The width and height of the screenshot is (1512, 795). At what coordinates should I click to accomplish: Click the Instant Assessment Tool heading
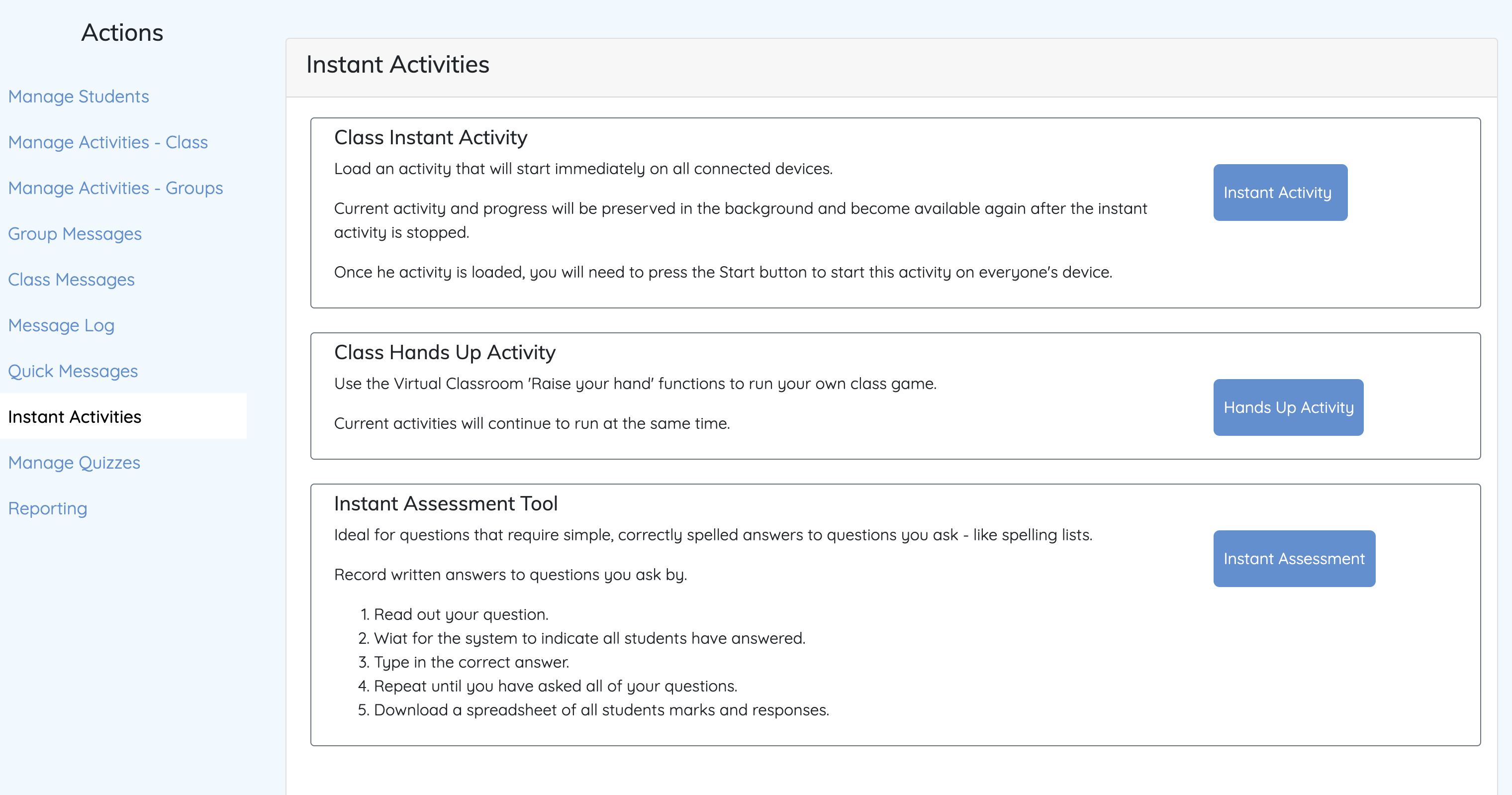coord(446,504)
